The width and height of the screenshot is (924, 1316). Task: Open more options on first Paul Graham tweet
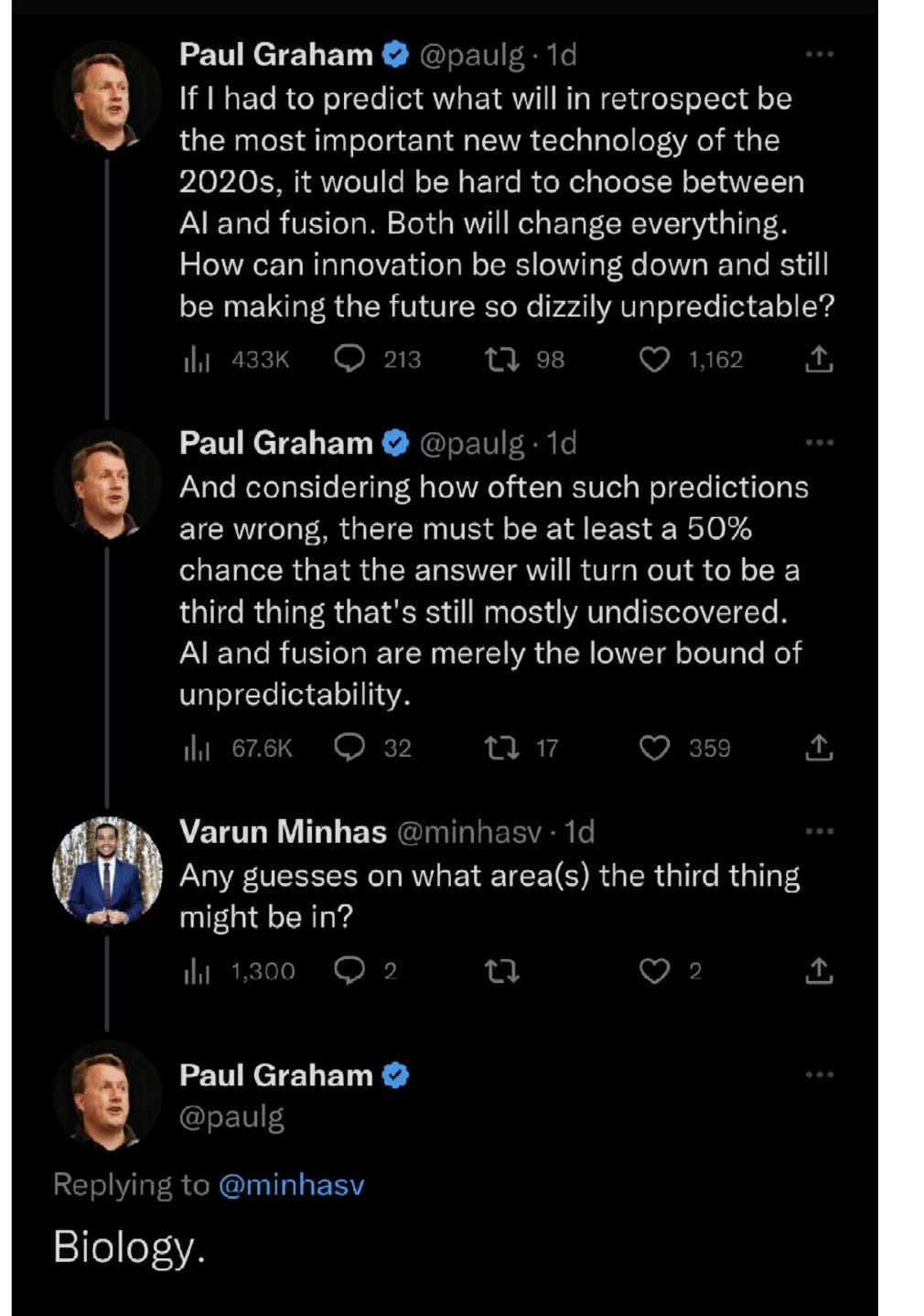pyautogui.click(x=819, y=55)
